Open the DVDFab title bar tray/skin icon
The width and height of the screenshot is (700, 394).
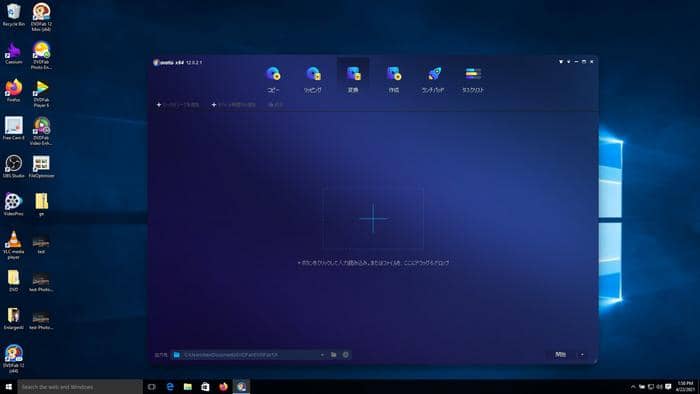point(561,62)
